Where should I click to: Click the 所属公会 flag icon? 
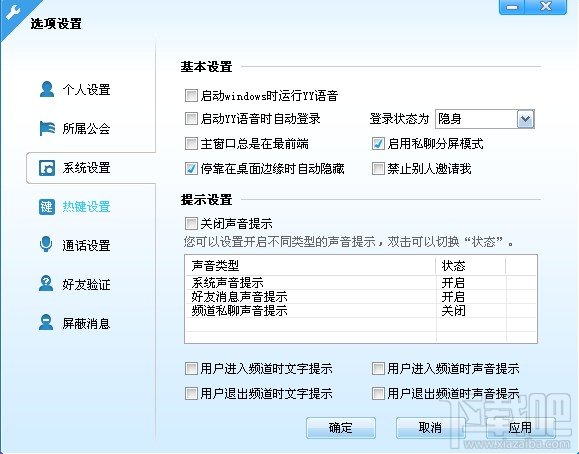pos(47,128)
